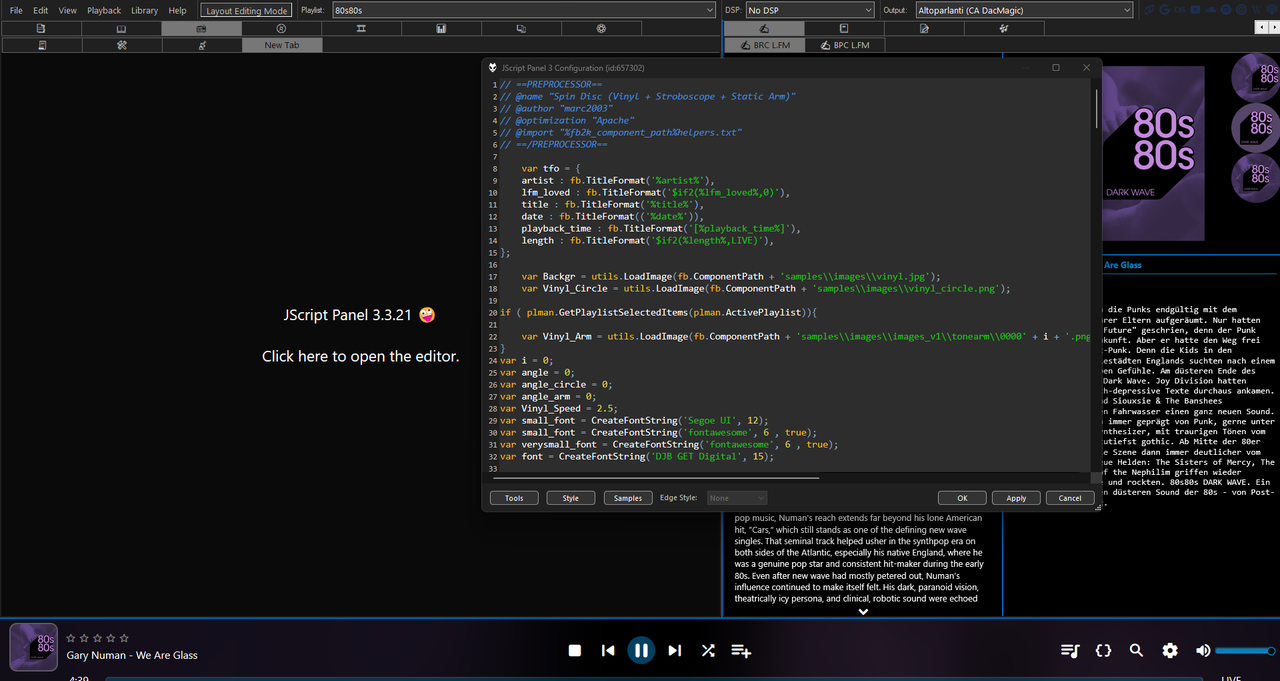
Task: Select the square page icon tab in right panel
Action: pyautogui.click(x=844, y=29)
